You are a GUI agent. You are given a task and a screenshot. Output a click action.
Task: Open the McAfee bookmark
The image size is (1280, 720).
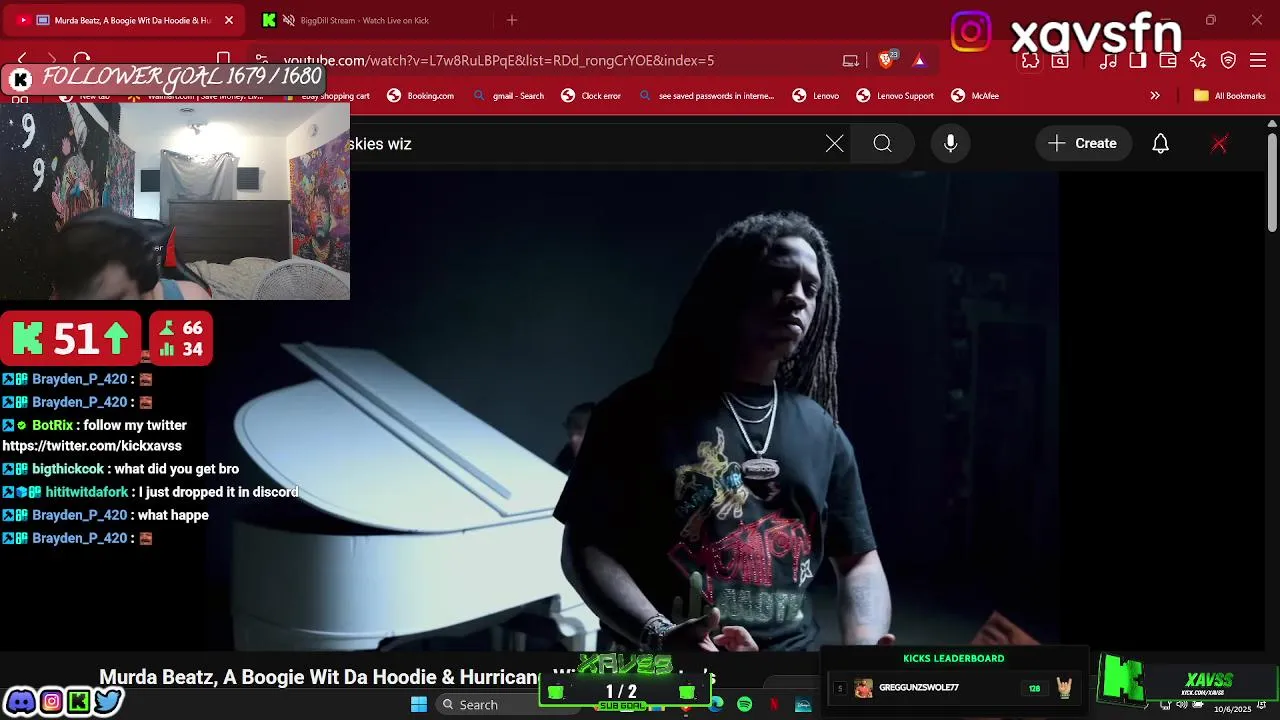[975, 96]
